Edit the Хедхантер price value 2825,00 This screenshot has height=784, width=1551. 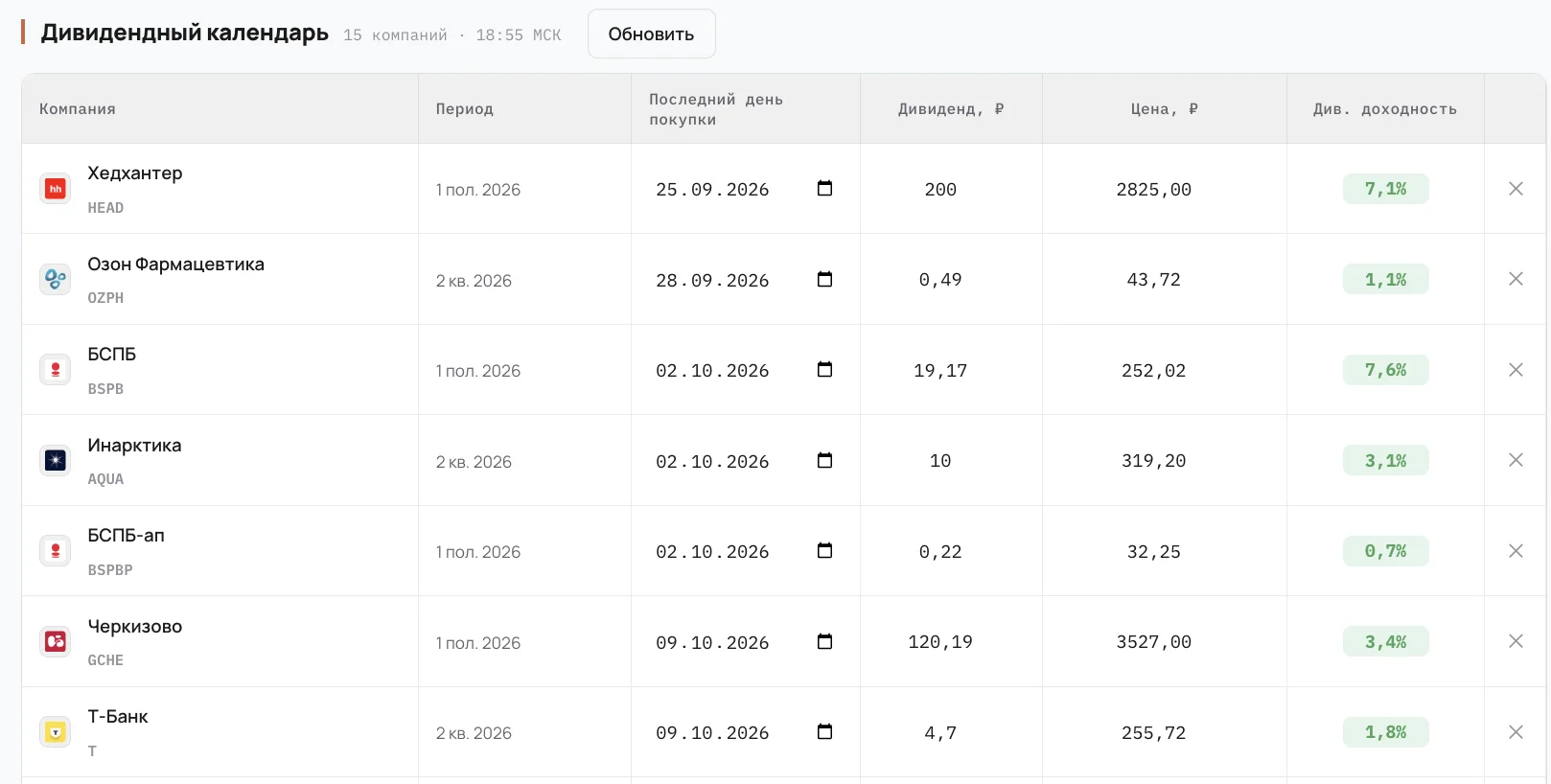point(1154,189)
